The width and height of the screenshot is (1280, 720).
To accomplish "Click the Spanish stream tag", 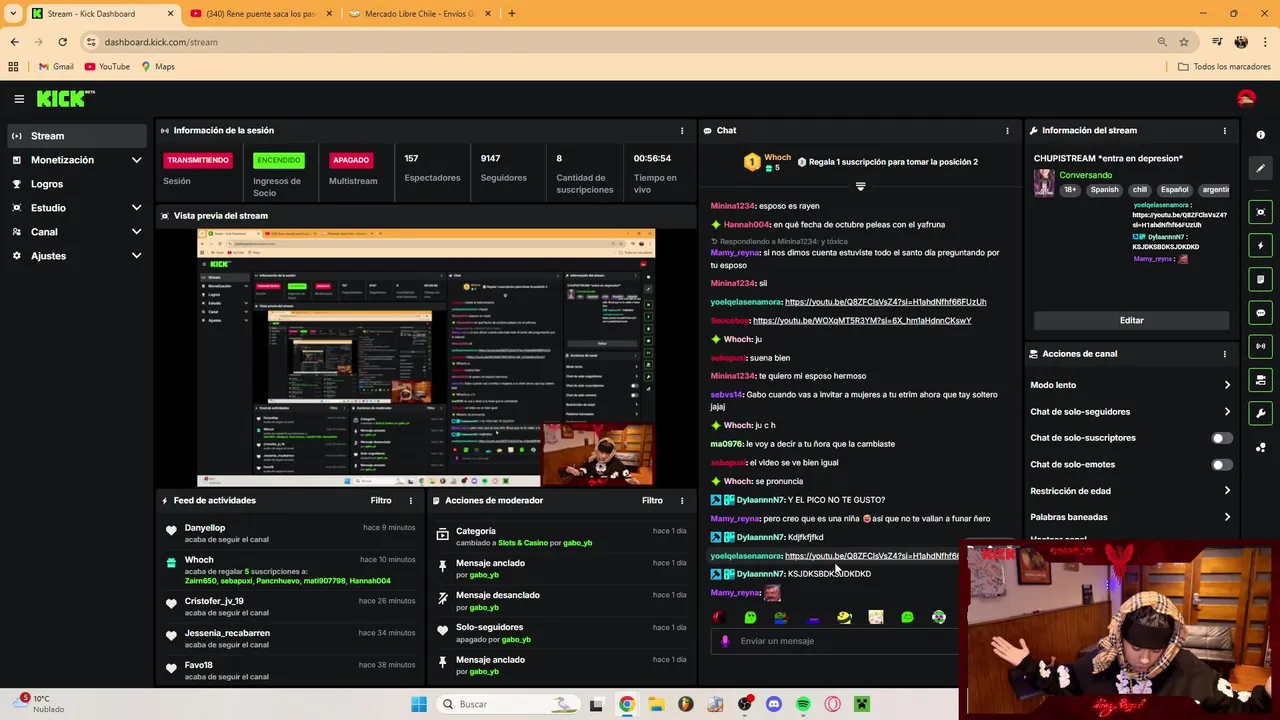I will [x=1105, y=190].
